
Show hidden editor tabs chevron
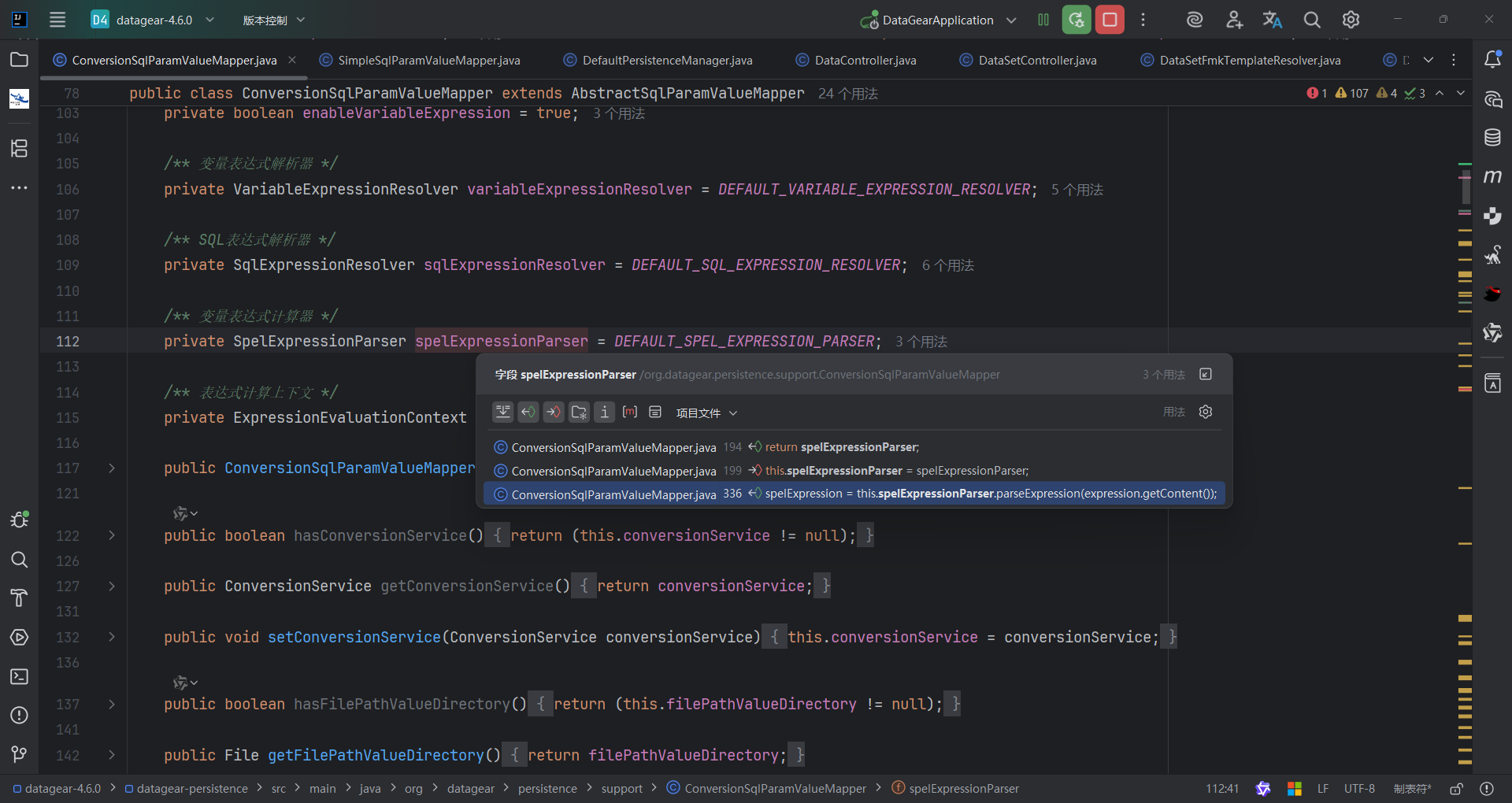tap(1429, 60)
